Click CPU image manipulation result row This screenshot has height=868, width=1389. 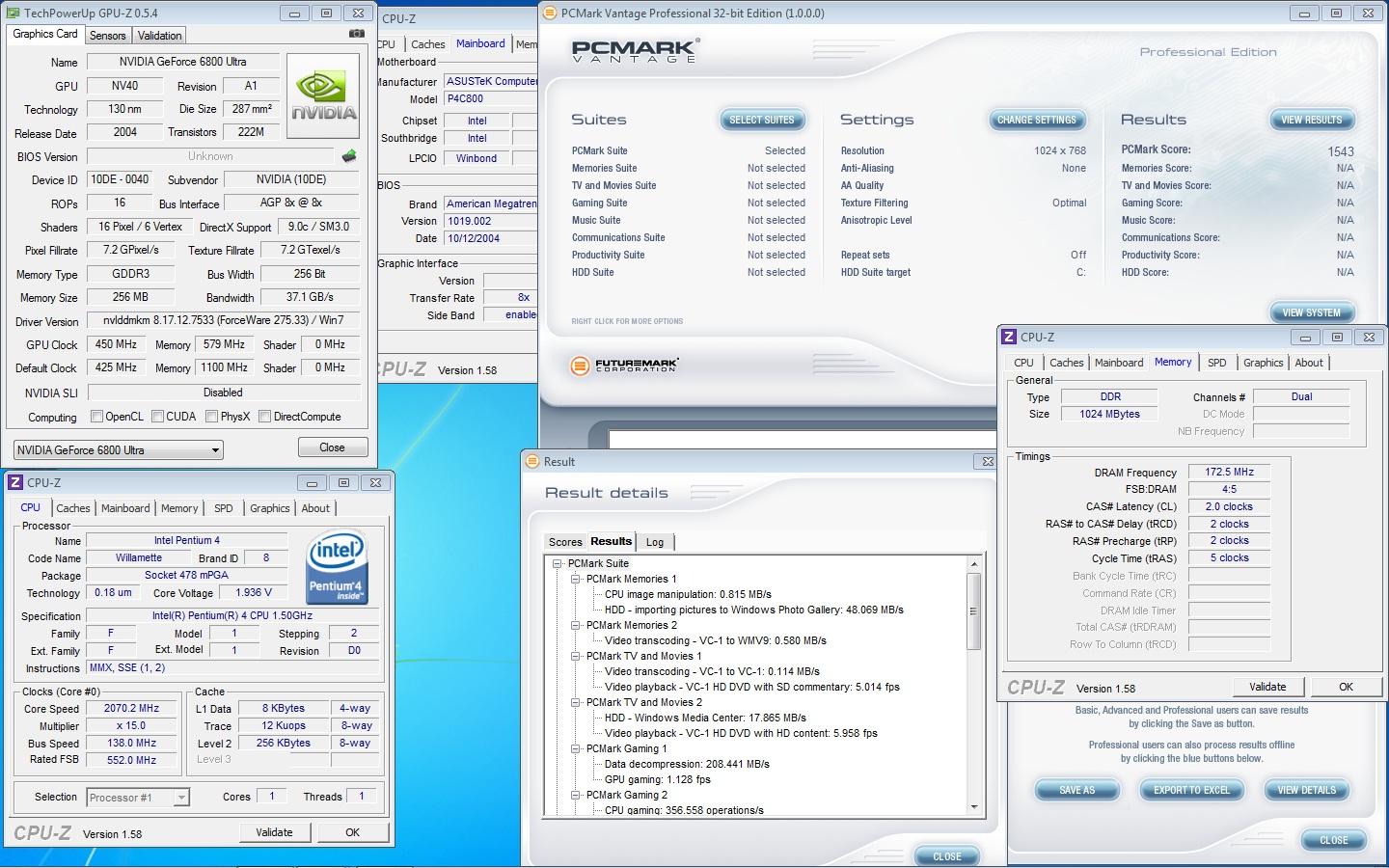(x=688, y=594)
